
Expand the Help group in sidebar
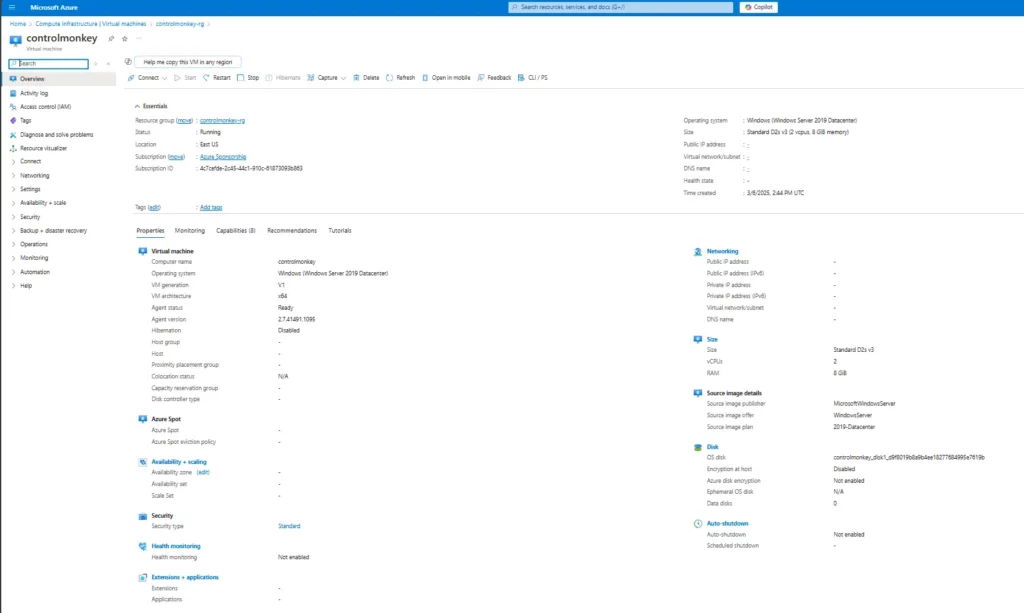[13, 286]
